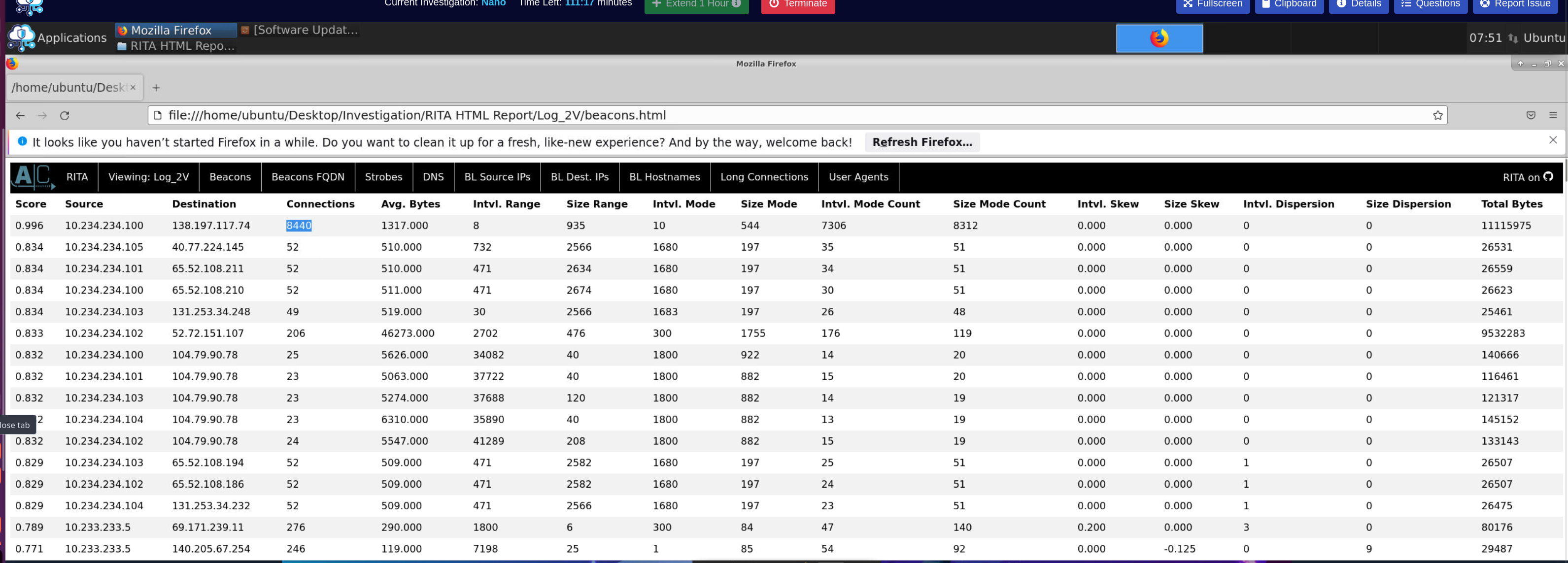Open the Applications menu
Image resolution: width=1568 pixels, height=563 pixels.
point(58,38)
